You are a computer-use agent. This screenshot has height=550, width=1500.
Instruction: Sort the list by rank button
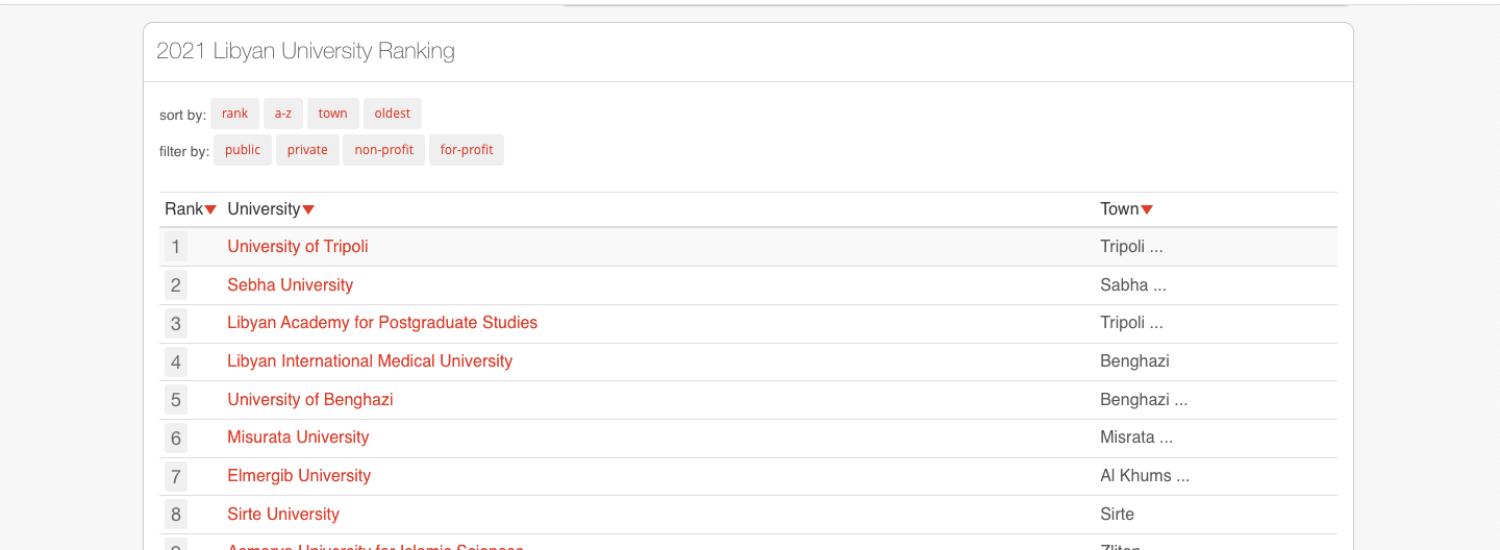pyautogui.click(x=235, y=113)
